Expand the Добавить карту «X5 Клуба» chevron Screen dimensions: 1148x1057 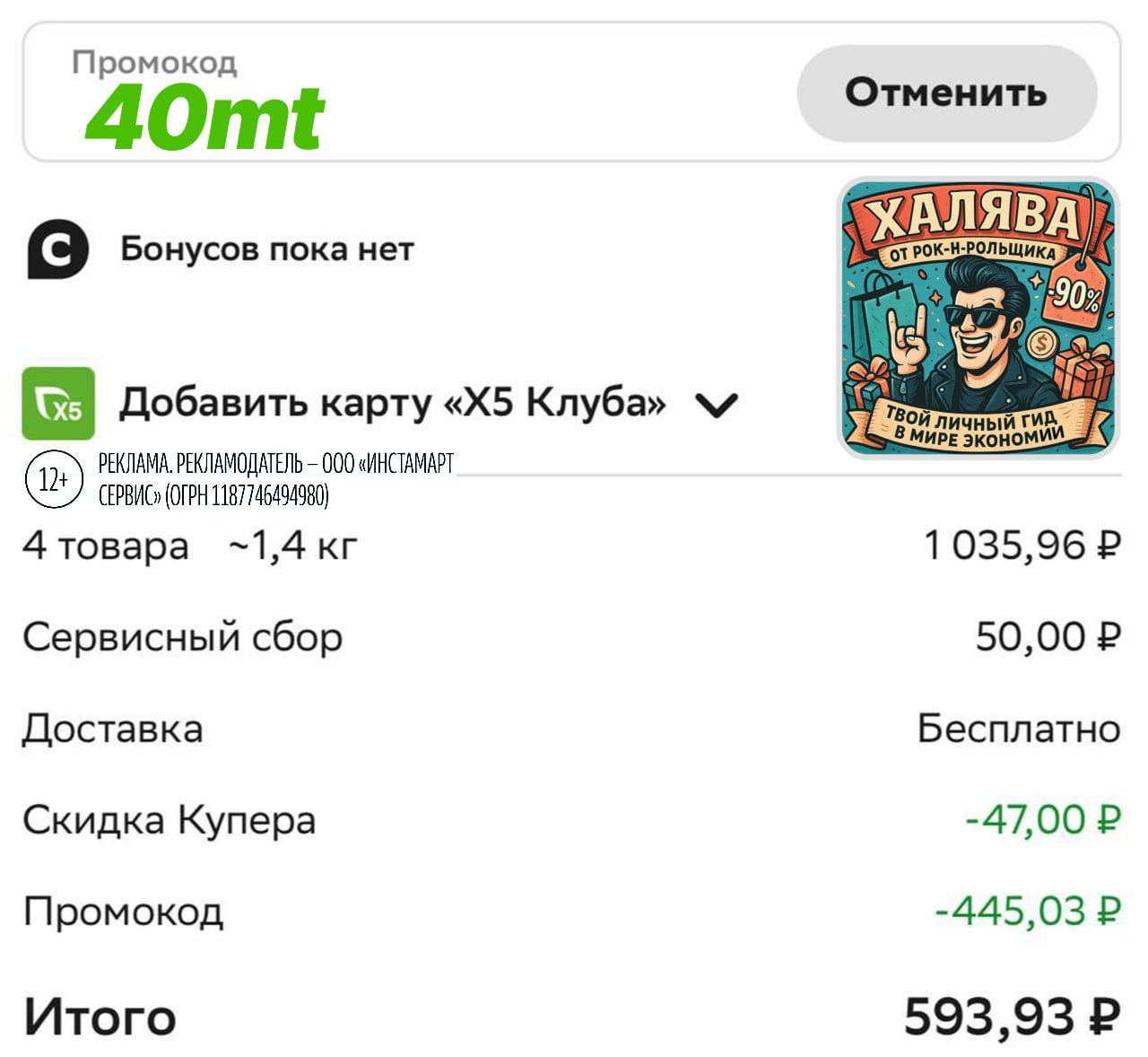pos(717,406)
